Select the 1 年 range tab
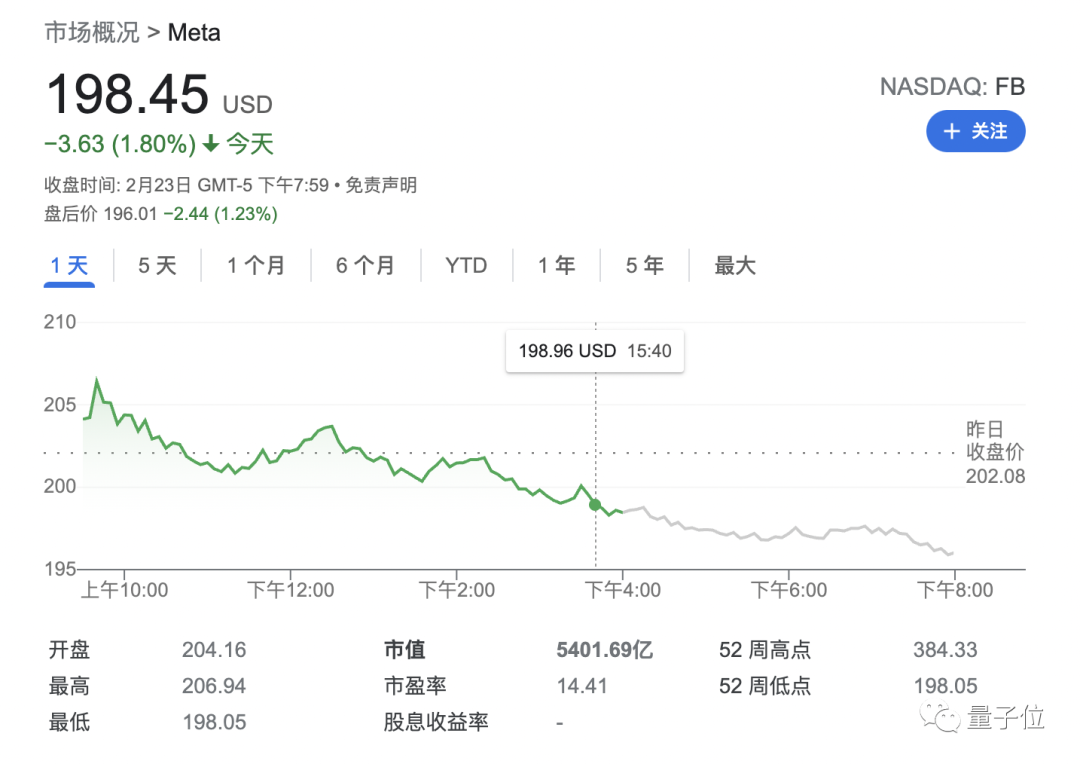1080x764 pixels. [x=556, y=266]
